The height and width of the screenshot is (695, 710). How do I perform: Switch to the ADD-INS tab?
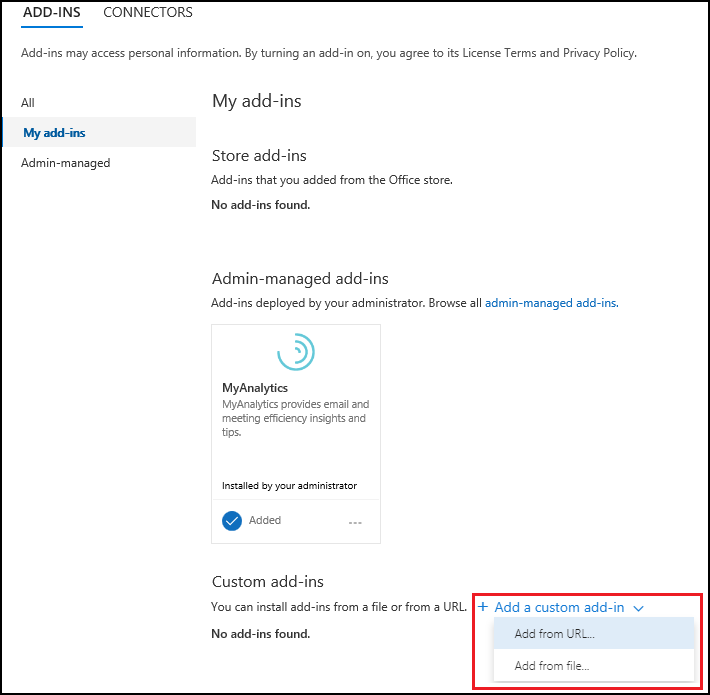click(52, 12)
